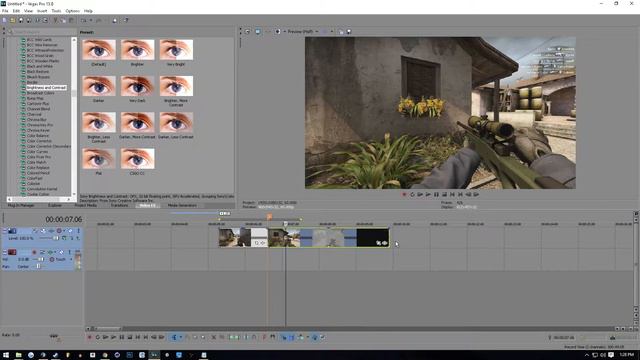The height and width of the screenshot is (360, 640).
Task: Select Brightness and Contrast in FX list
Action: (46, 88)
